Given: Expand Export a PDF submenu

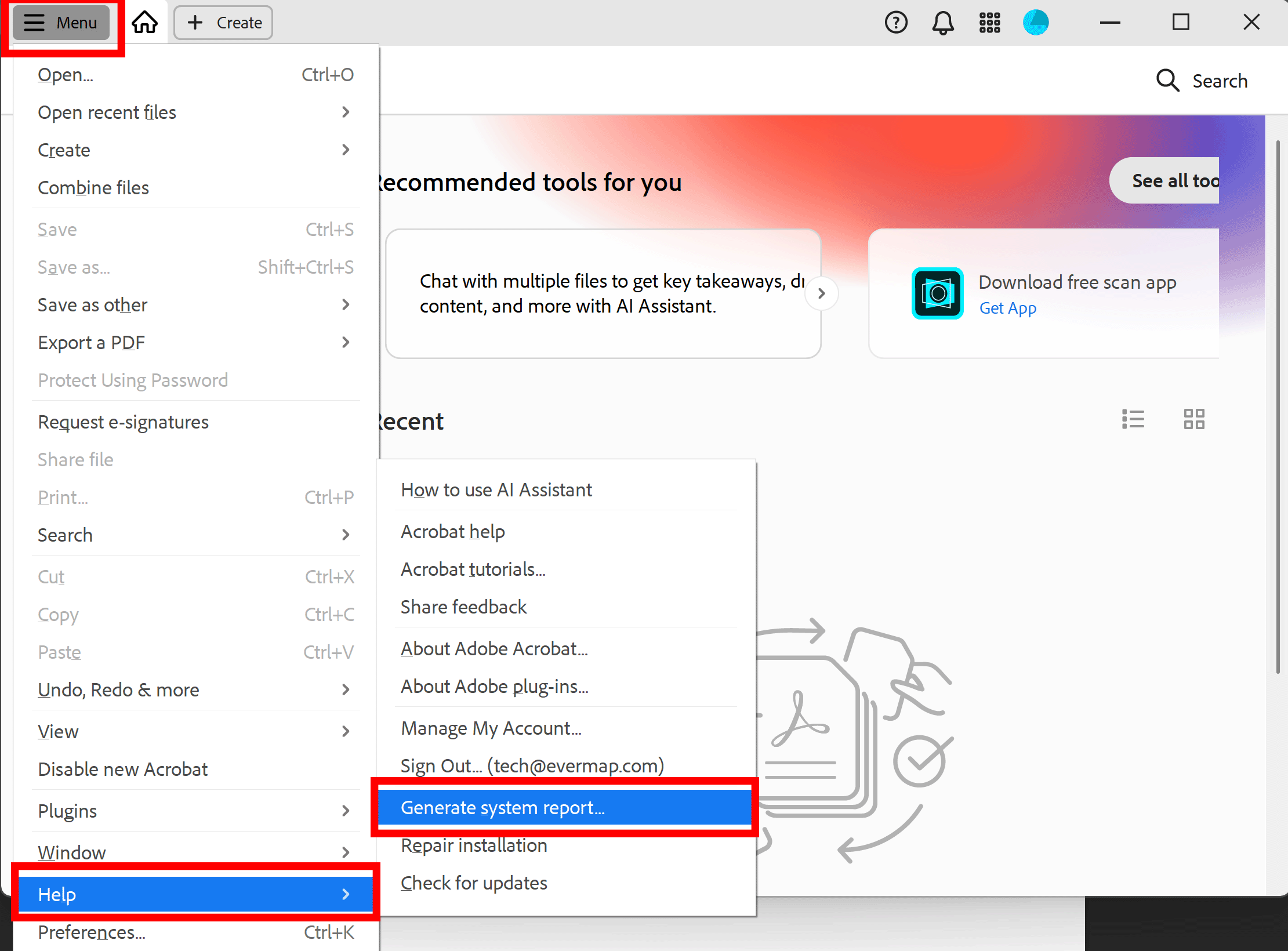Looking at the screenshot, I should [x=196, y=343].
